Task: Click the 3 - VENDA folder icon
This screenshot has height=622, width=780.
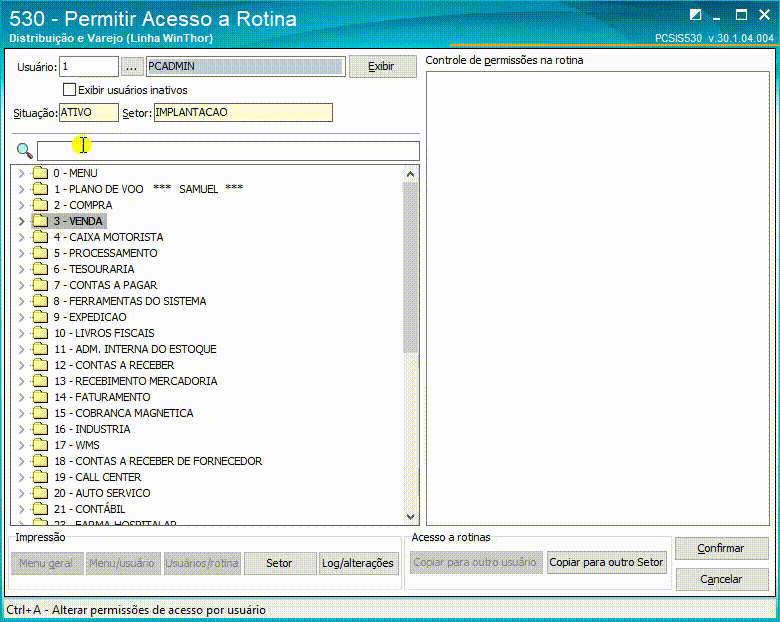Action: pyautogui.click(x=40, y=220)
